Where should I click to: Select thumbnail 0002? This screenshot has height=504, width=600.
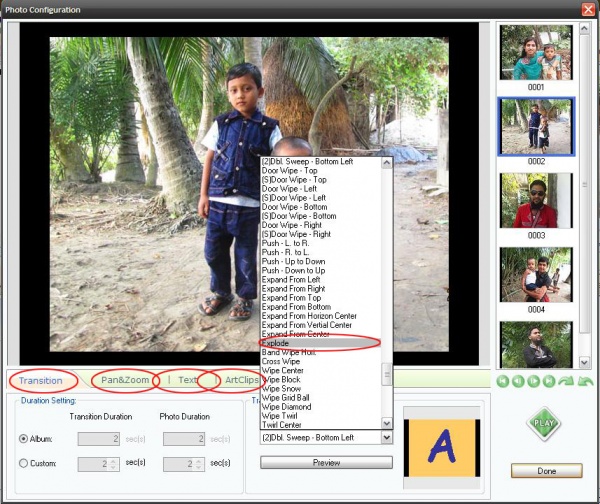point(536,126)
